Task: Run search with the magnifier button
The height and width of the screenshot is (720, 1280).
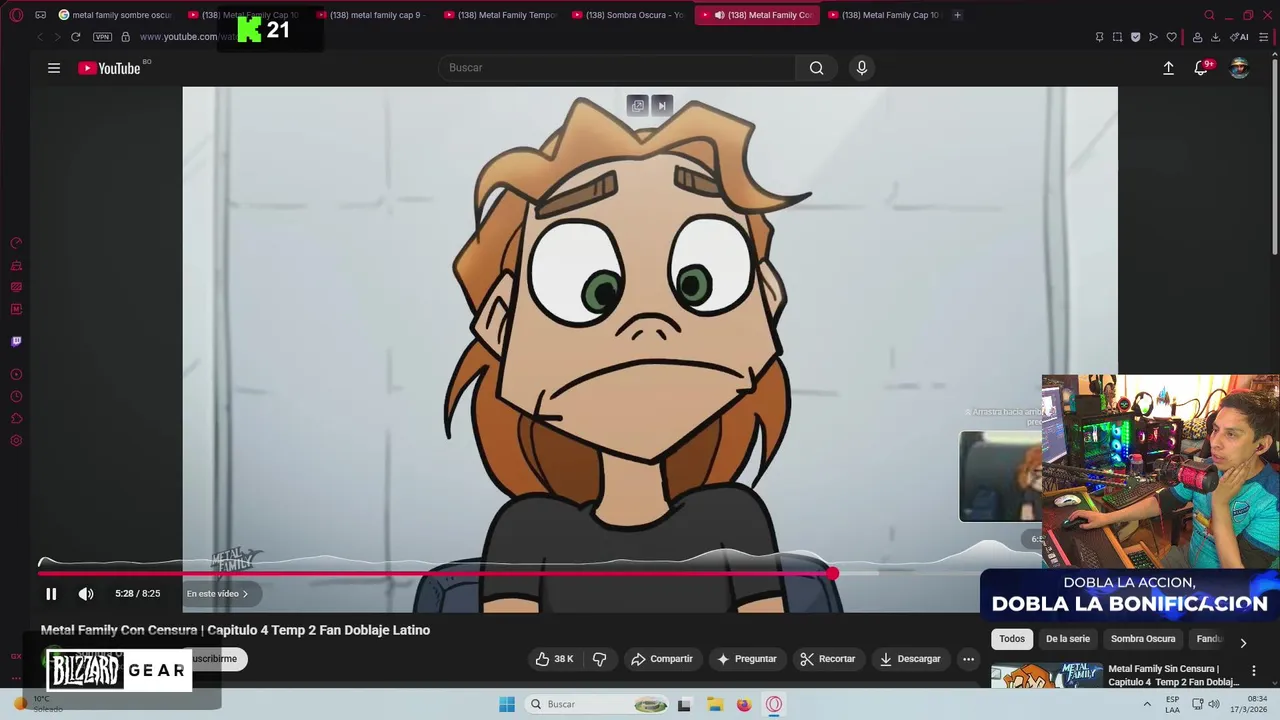Action: [817, 68]
